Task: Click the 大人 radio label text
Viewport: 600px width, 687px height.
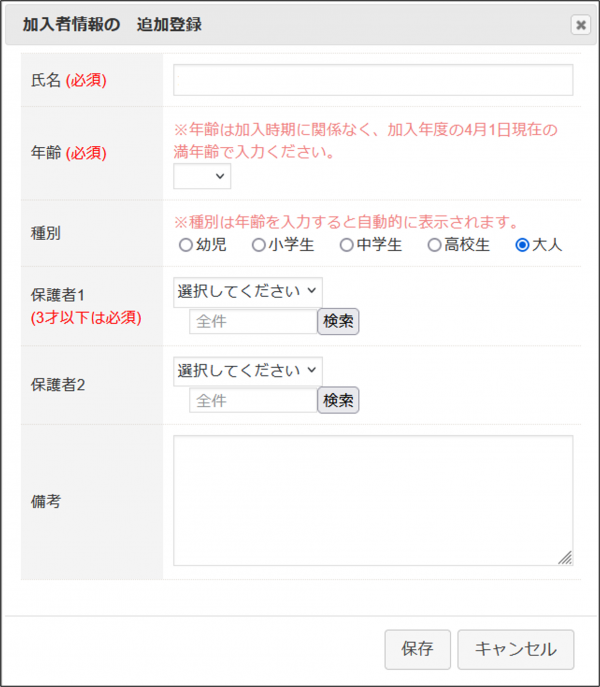Action: click(x=548, y=245)
